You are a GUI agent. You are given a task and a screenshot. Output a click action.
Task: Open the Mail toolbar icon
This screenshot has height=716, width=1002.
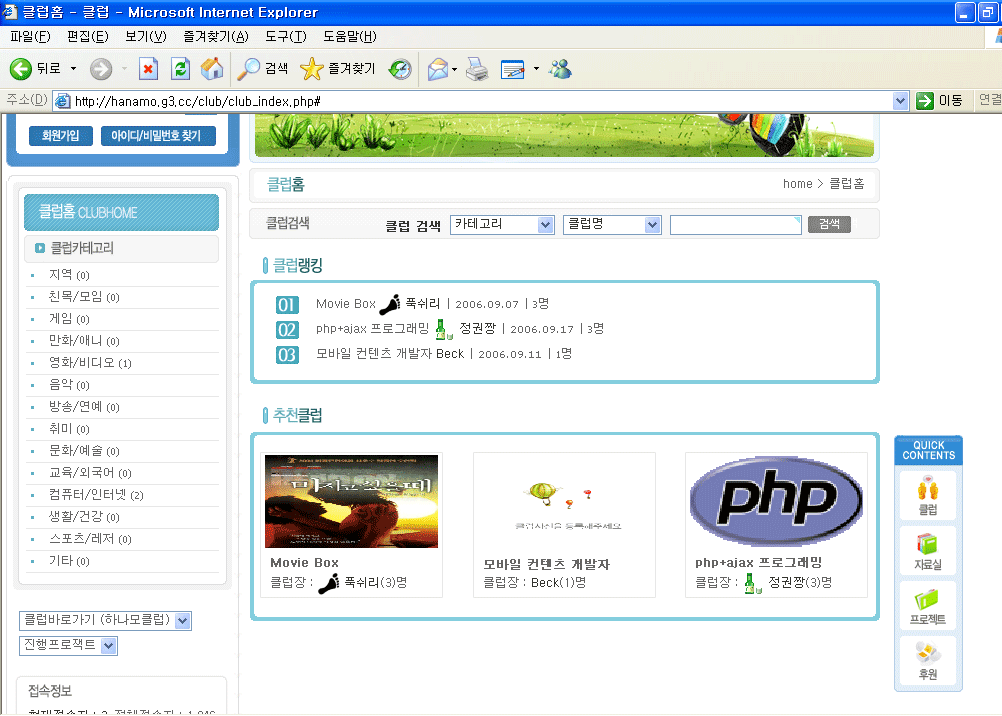tap(438, 69)
